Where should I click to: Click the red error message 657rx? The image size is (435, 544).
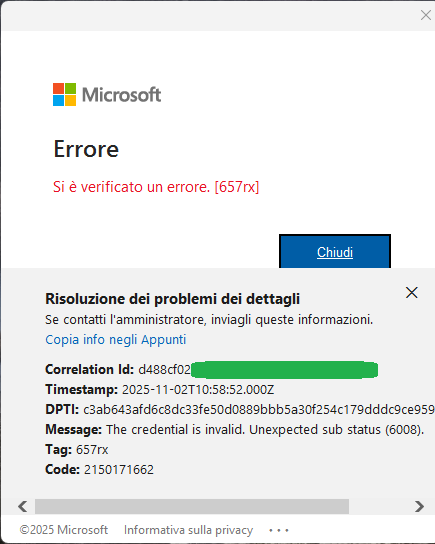tap(156, 187)
